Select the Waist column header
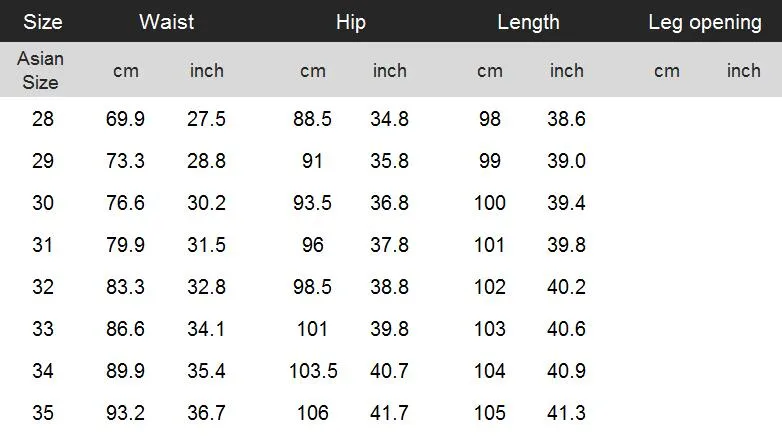 click(167, 22)
